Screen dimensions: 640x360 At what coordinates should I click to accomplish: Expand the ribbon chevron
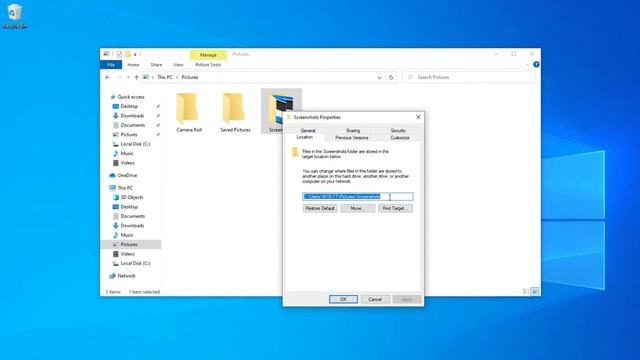pos(527,64)
